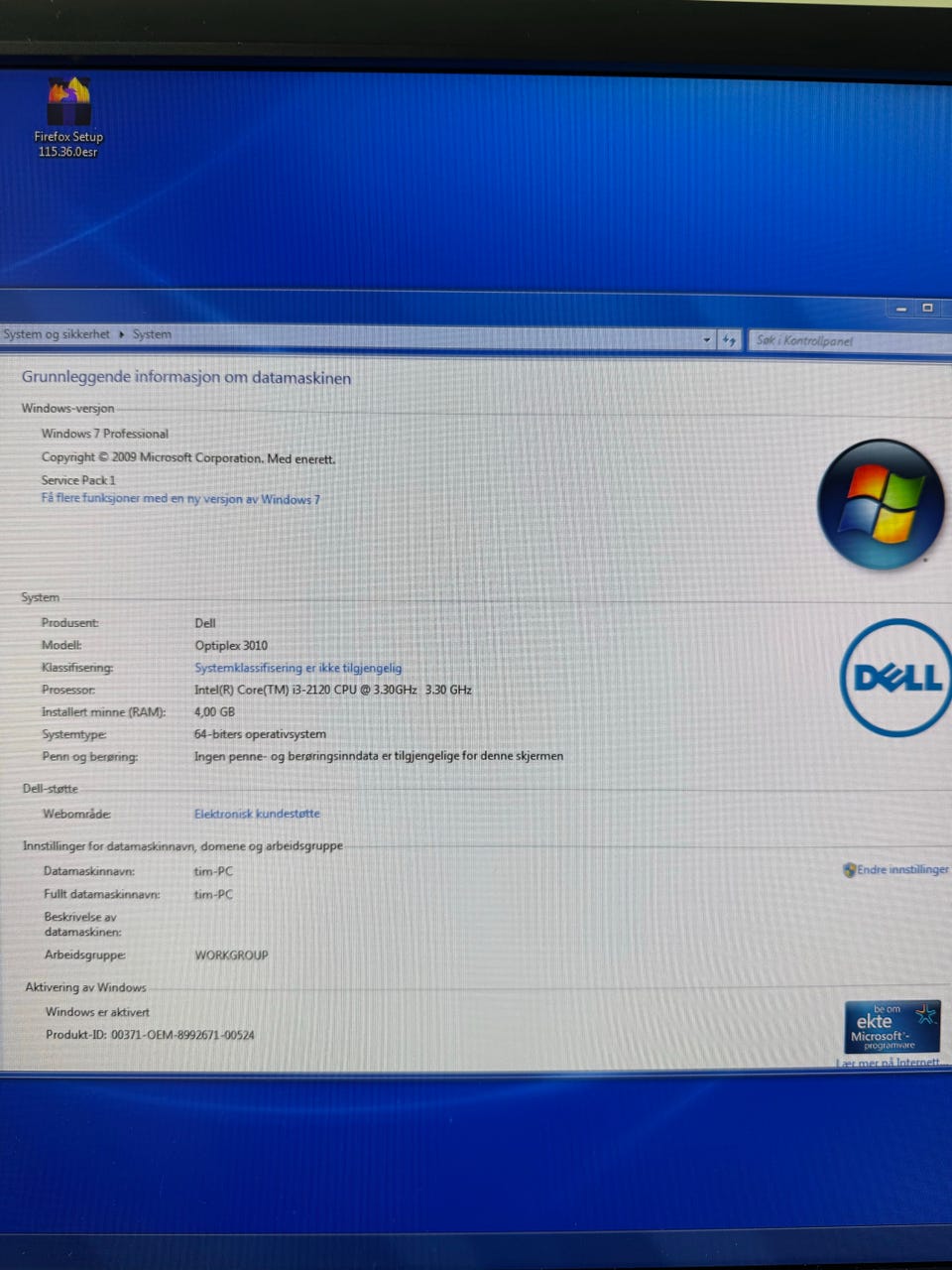Viewport: 952px width, 1270px height.
Task: Click the Windows 7 logo image
Action: pos(882,504)
